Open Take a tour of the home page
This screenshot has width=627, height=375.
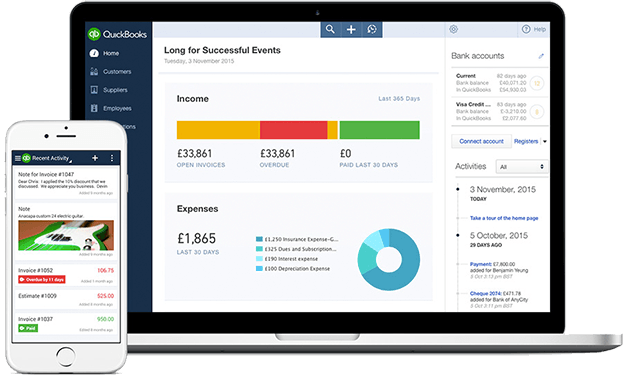[504, 218]
